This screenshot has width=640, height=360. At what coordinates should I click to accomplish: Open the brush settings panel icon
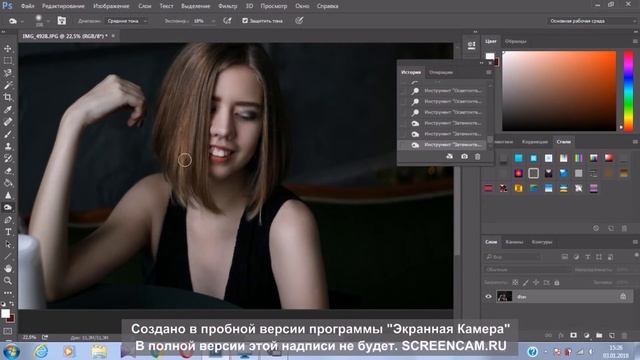(x=62, y=20)
